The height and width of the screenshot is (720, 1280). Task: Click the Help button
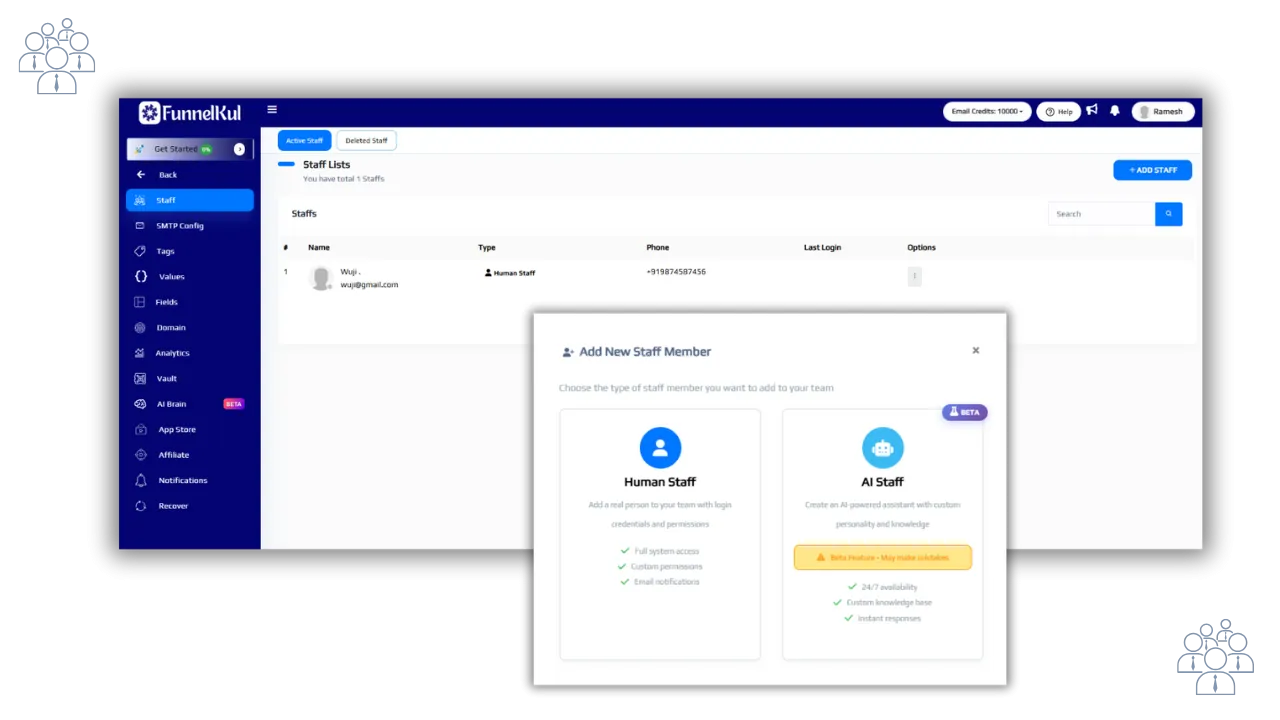tap(1058, 112)
